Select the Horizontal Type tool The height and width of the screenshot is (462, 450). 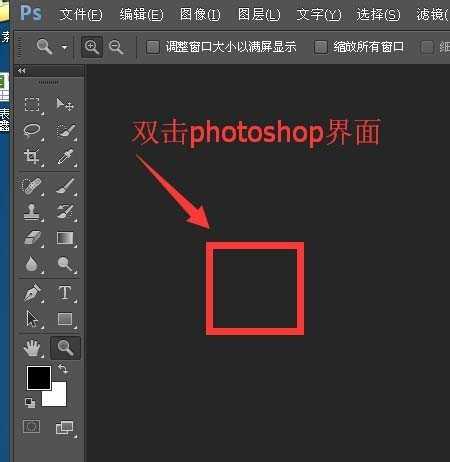point(65,293)
